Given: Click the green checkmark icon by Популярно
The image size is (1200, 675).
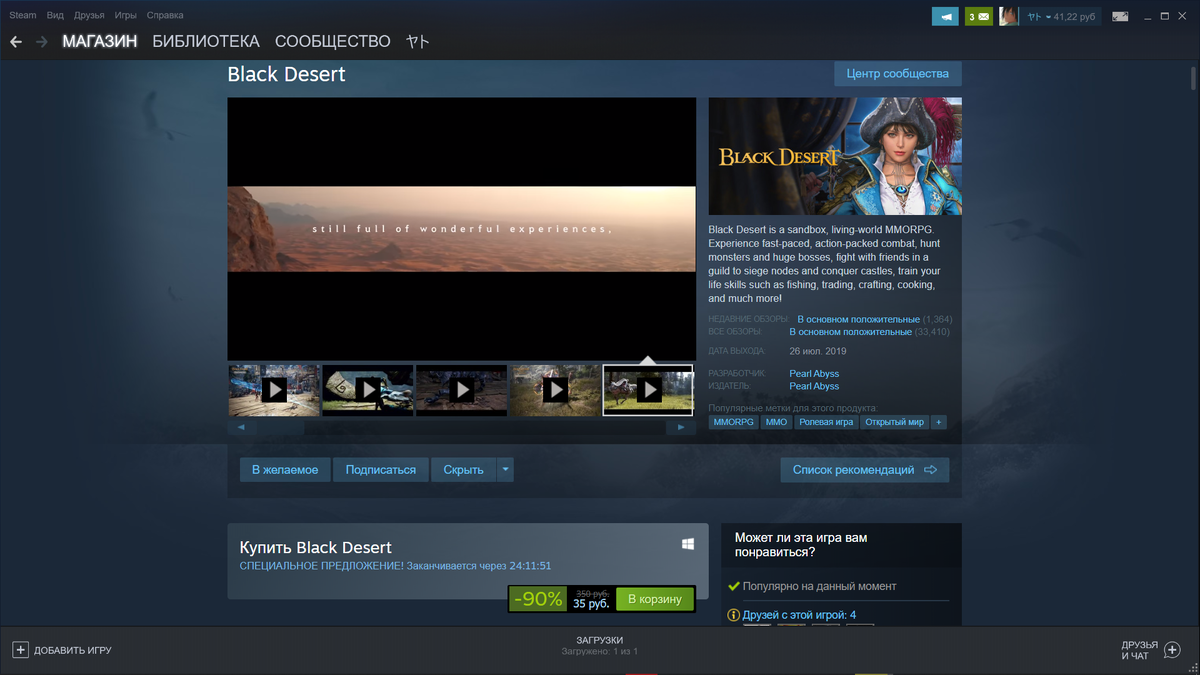Looking at the screenshot, I should 734,586.
